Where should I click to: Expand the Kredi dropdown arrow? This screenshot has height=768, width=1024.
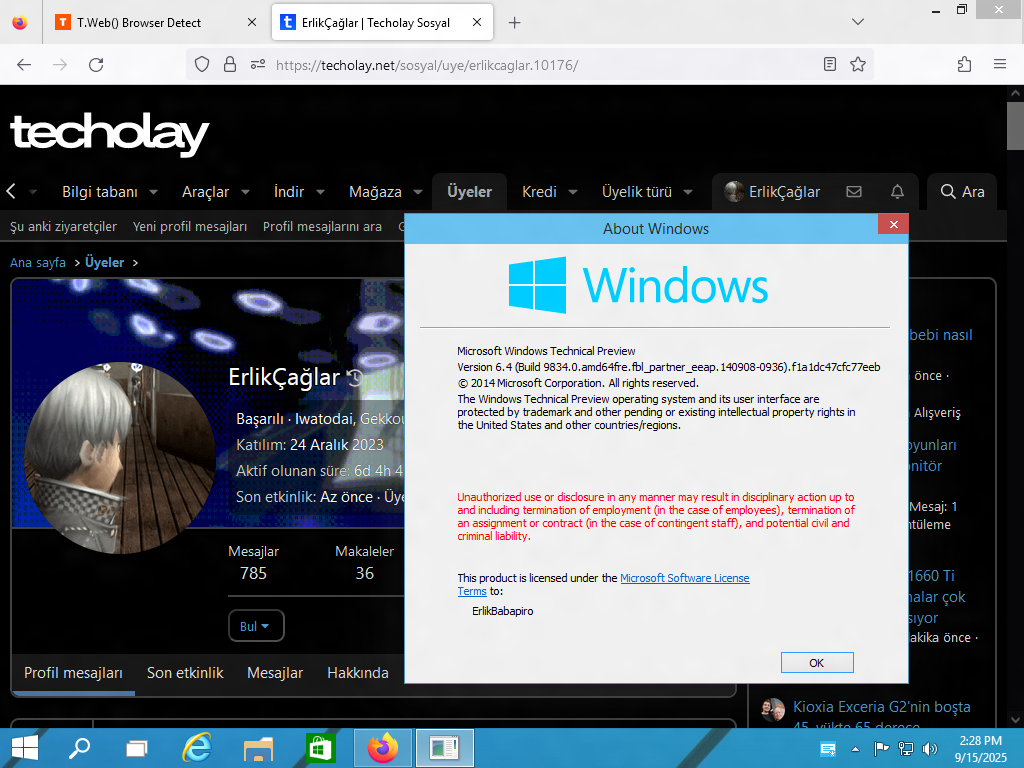pos(573,192)
